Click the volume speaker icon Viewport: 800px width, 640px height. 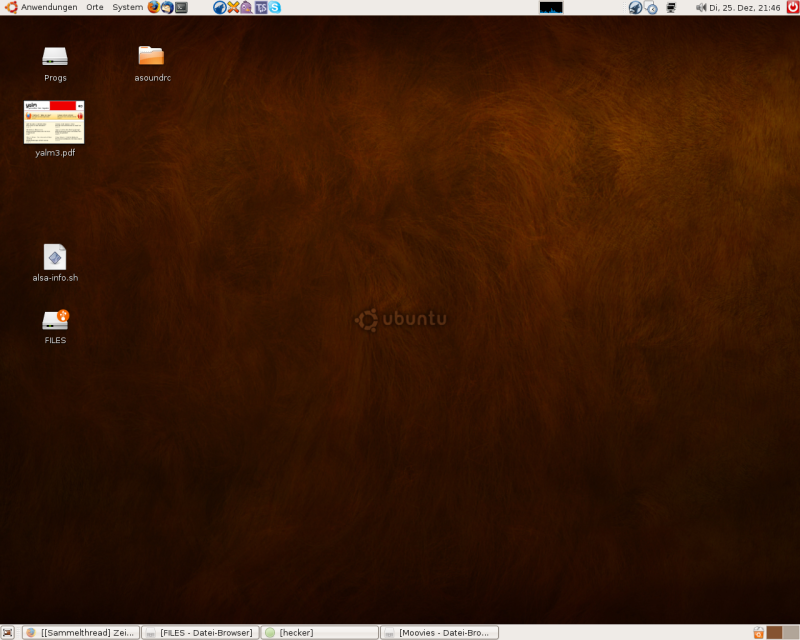point(701,7)
